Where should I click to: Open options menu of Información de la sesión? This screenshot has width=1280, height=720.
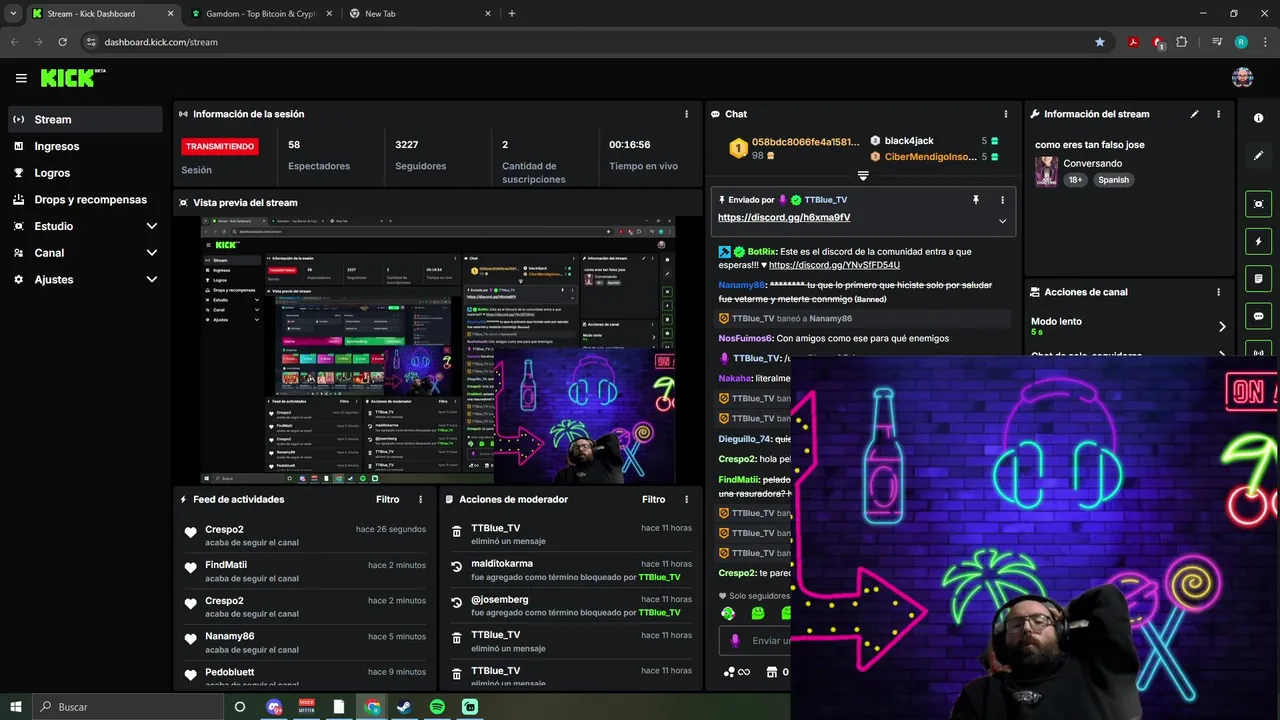[686, 114]
